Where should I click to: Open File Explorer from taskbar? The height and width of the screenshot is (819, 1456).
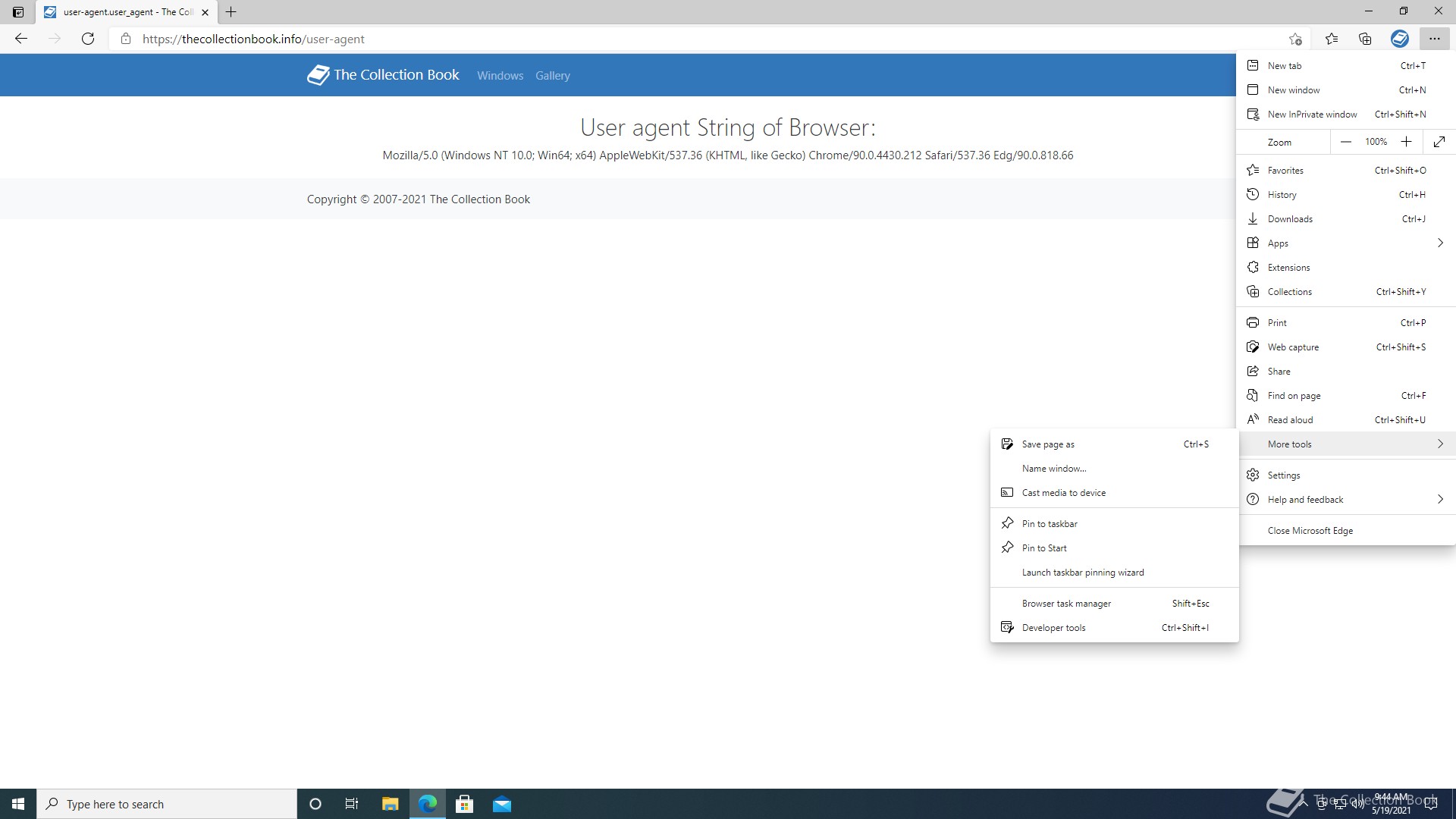[x=390, y=804]
